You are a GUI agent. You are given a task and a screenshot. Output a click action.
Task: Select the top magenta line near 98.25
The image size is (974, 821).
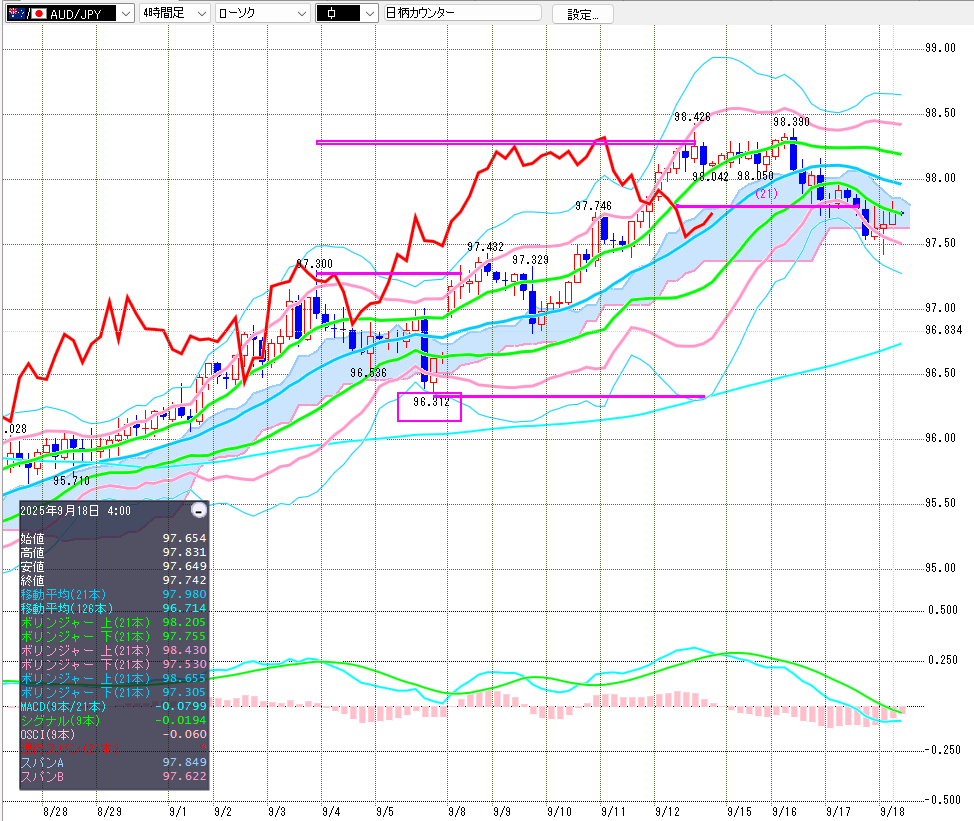click(x=500, y=142)
